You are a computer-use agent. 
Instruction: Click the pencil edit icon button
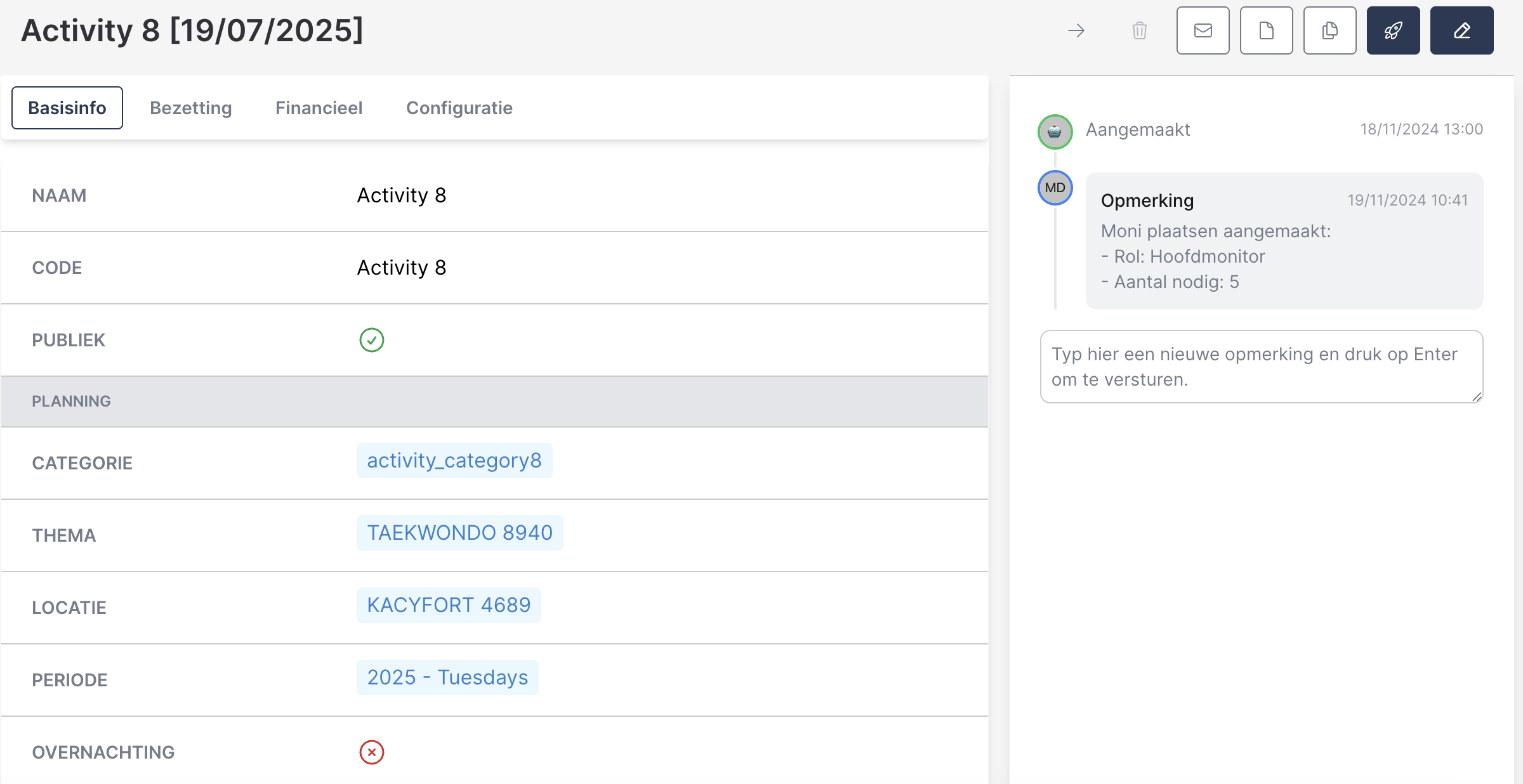click(1461, 30)
